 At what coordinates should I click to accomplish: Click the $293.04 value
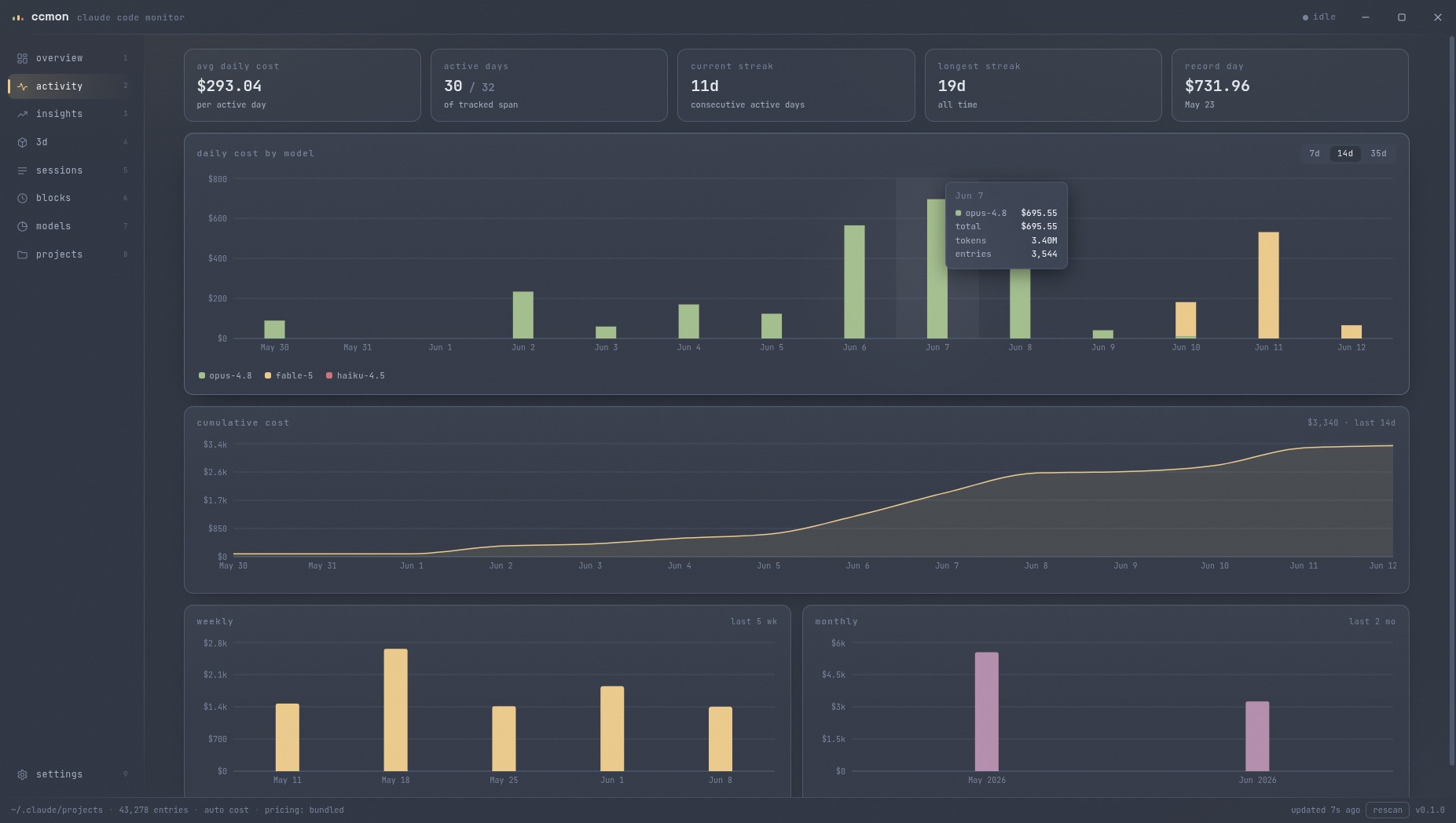coord(229,86)
